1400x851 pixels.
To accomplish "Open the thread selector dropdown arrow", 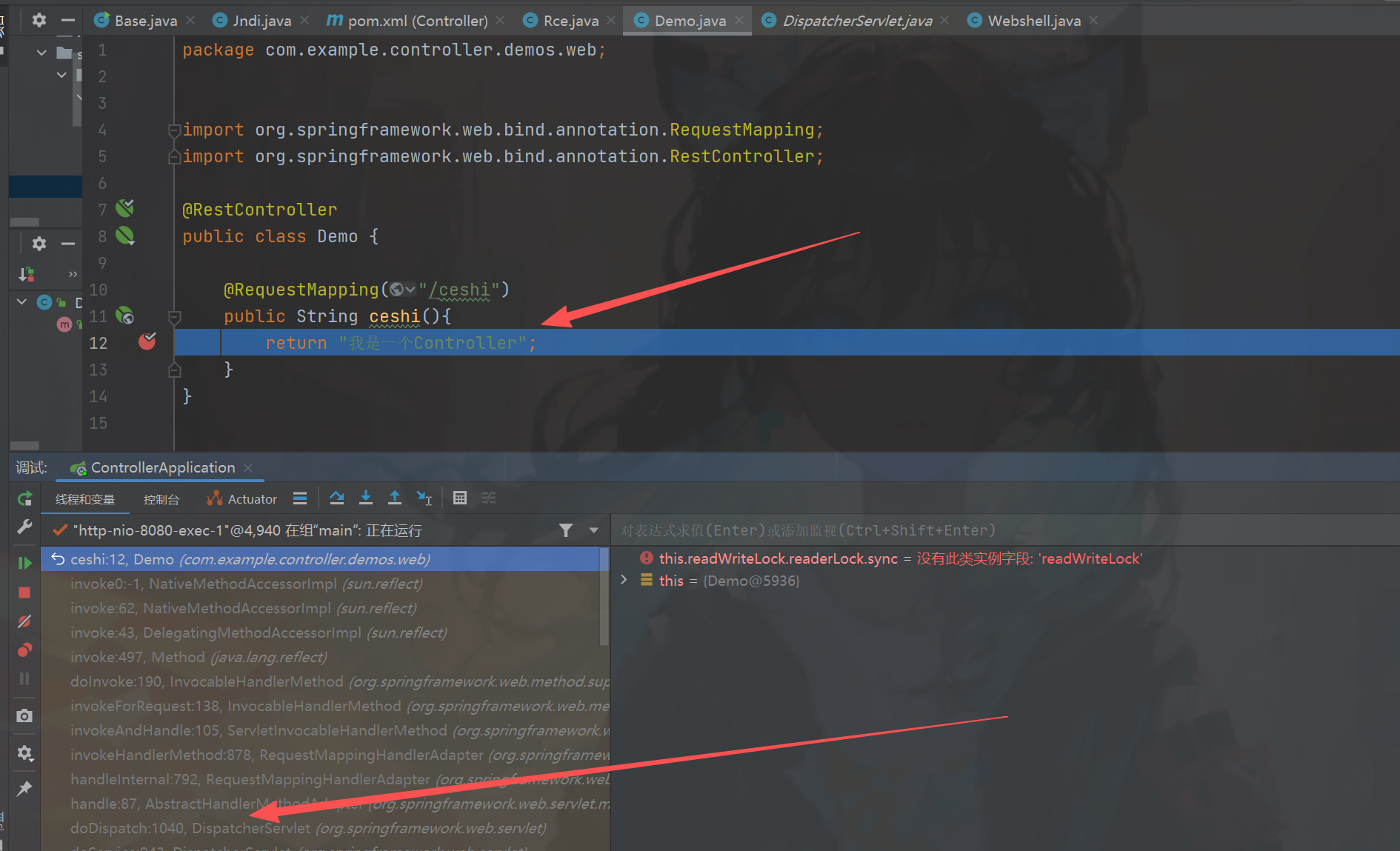I will click(593, 530).
